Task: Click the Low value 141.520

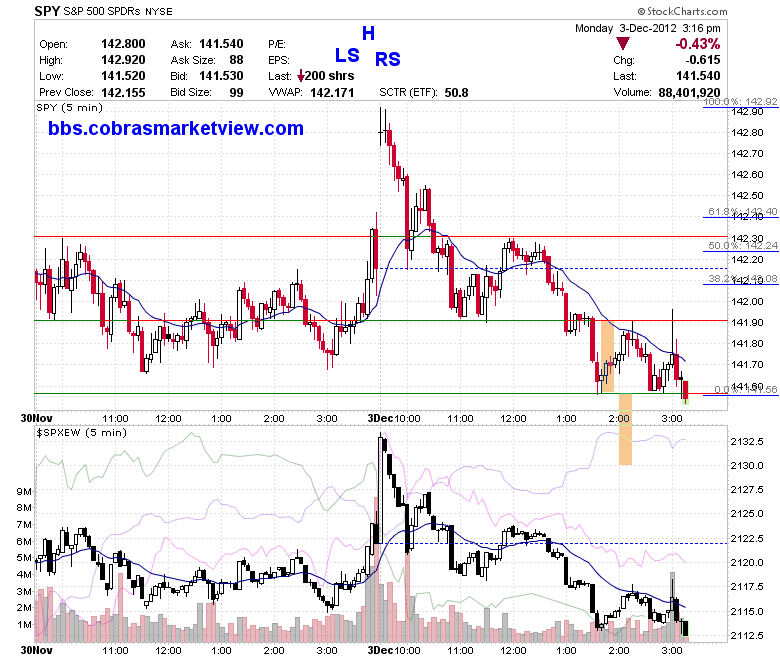Action: pos(123,76)
